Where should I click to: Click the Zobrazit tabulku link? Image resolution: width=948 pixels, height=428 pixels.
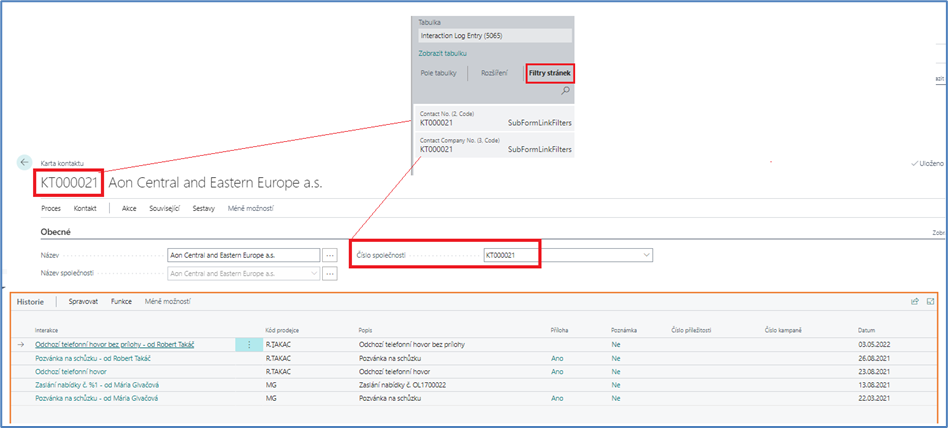coord(442,53)
